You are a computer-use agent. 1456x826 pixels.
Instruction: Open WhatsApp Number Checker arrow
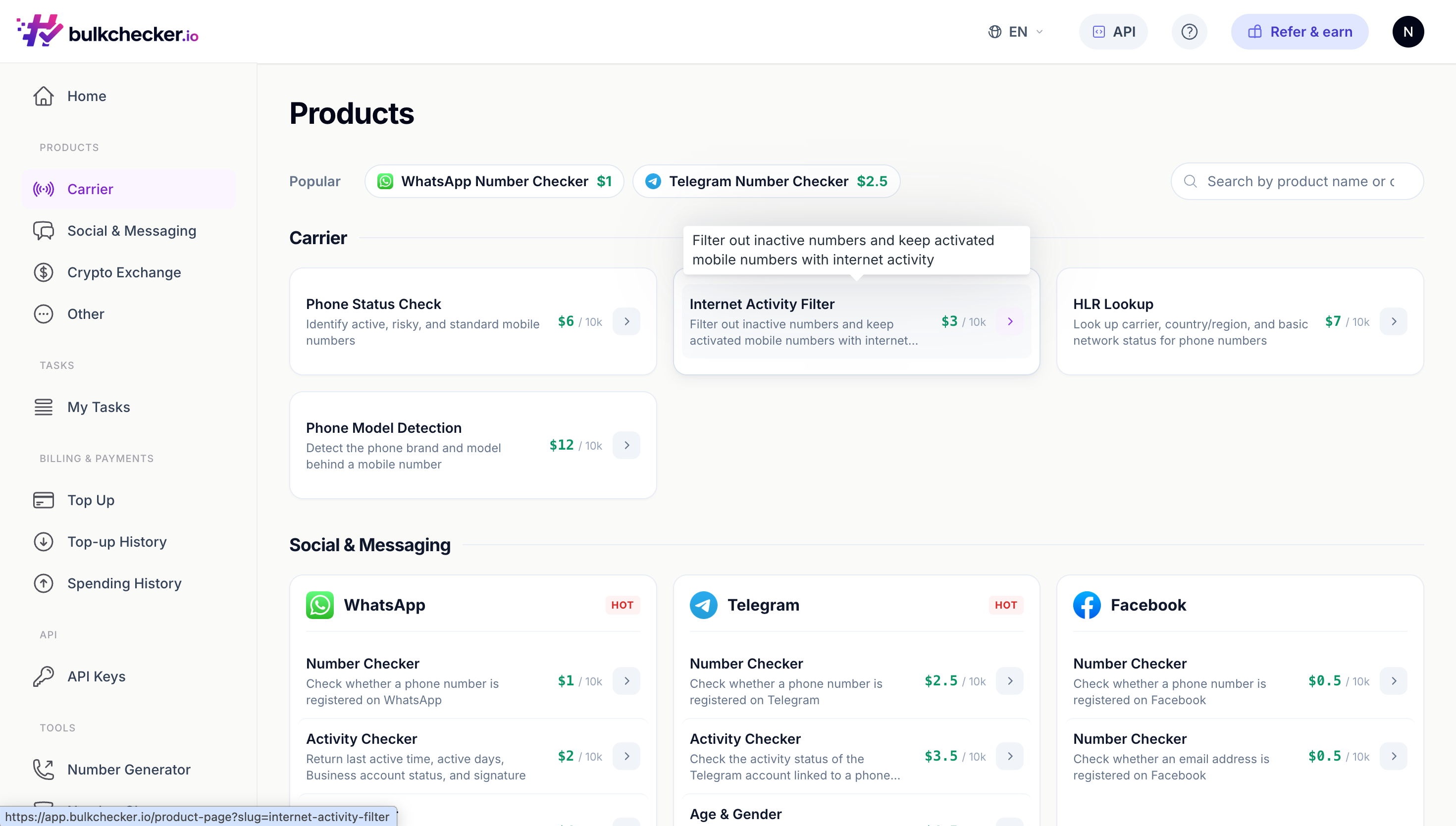coord(626,681)
